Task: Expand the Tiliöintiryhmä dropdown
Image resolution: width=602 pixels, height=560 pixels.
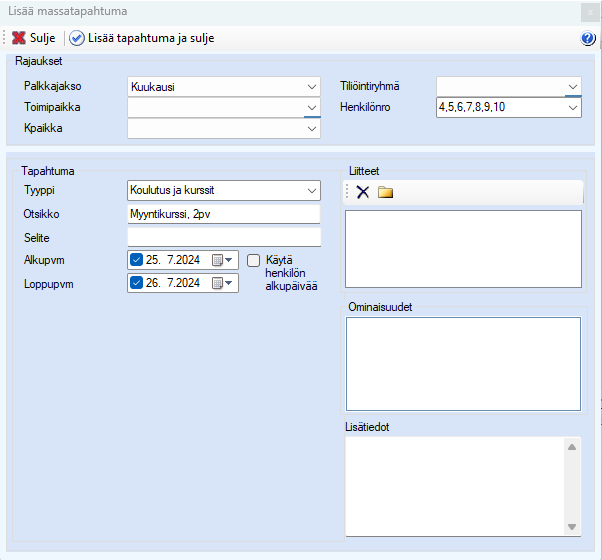Action: point(572,86)
